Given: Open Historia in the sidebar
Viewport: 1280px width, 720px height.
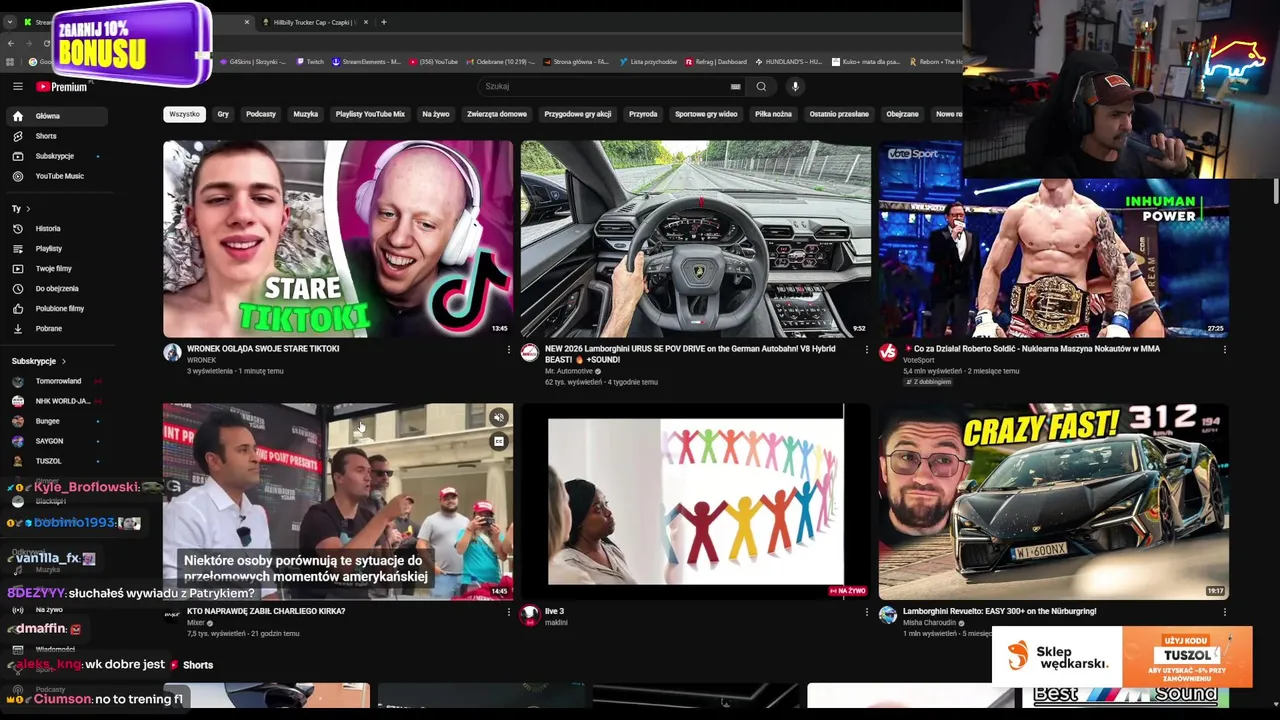Looking at the screenshot, I should pos(56,229).
